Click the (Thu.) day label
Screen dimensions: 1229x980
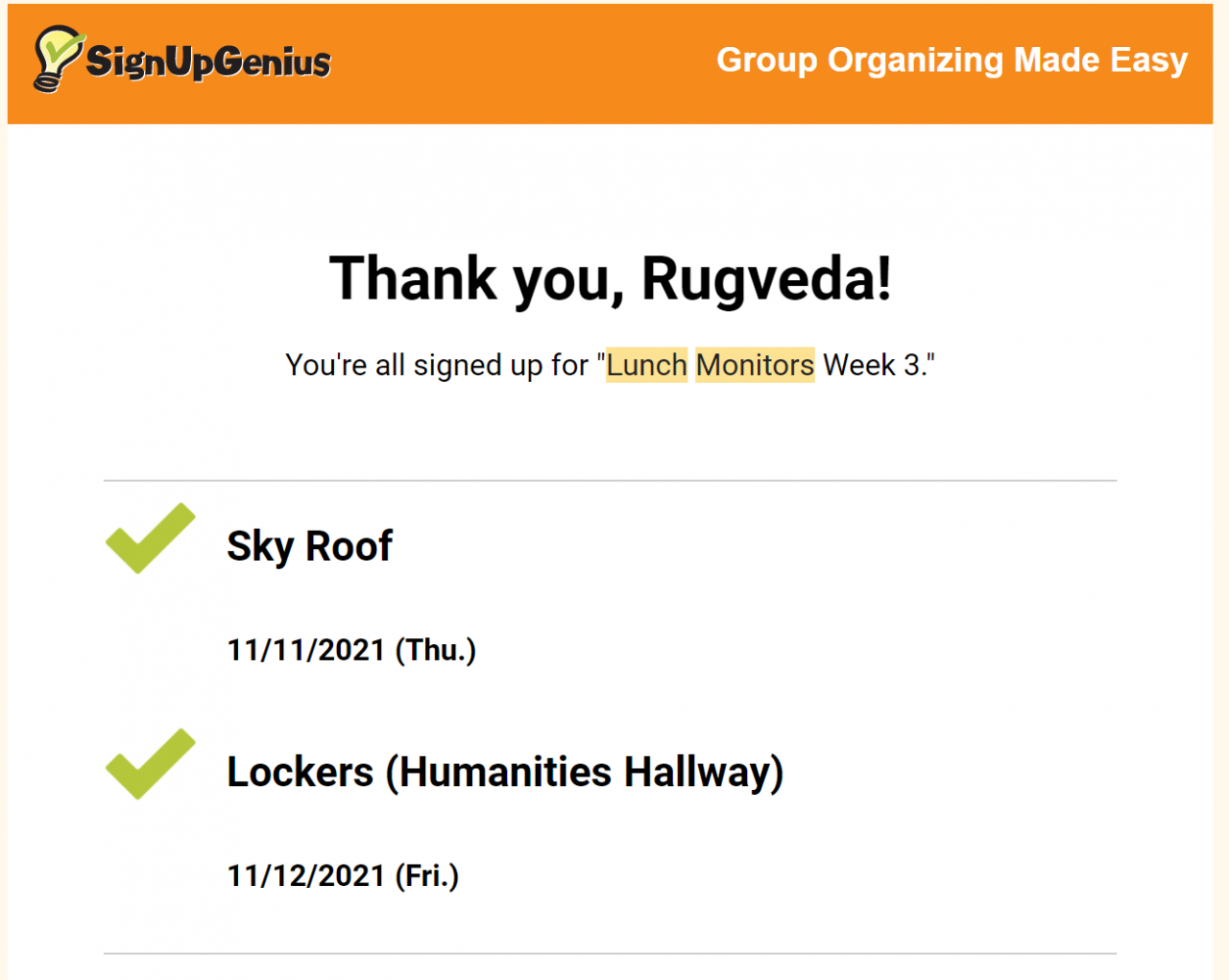coord(436,651)
